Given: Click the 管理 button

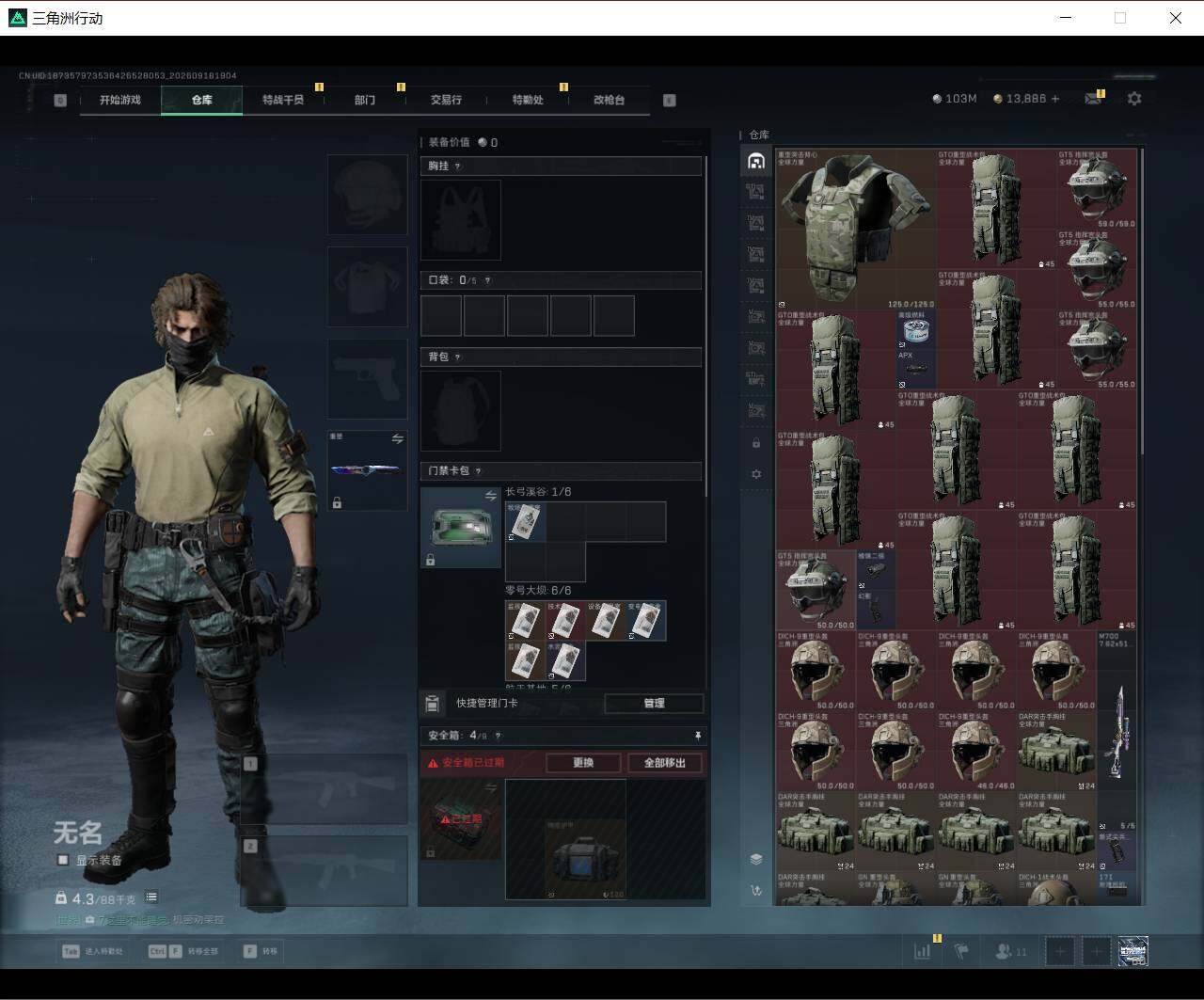Looking at the screenshot, I should pyautogui.click(x=654, y=703).
